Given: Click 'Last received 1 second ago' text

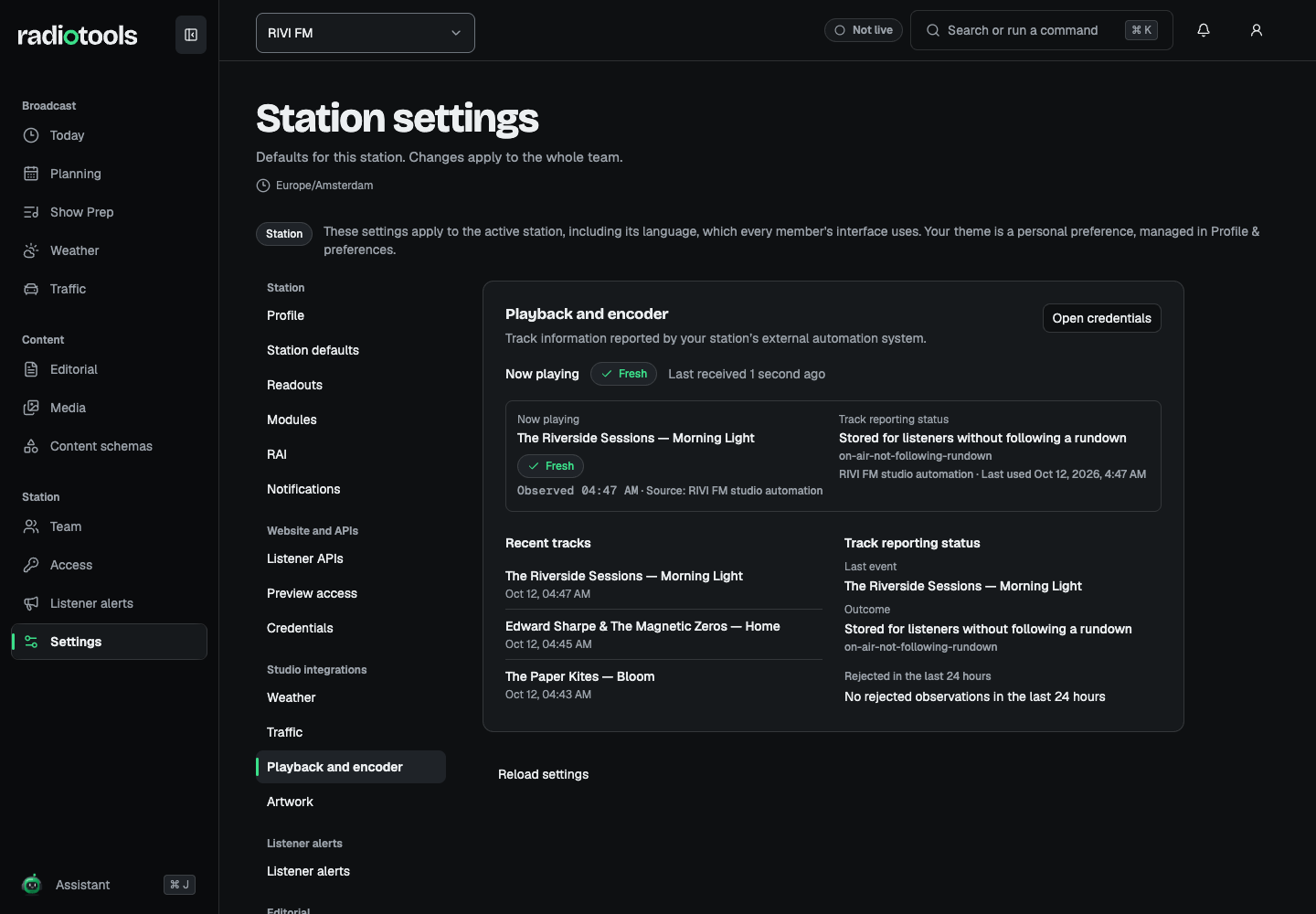Looking at the screenshot, I should [747, 374].
